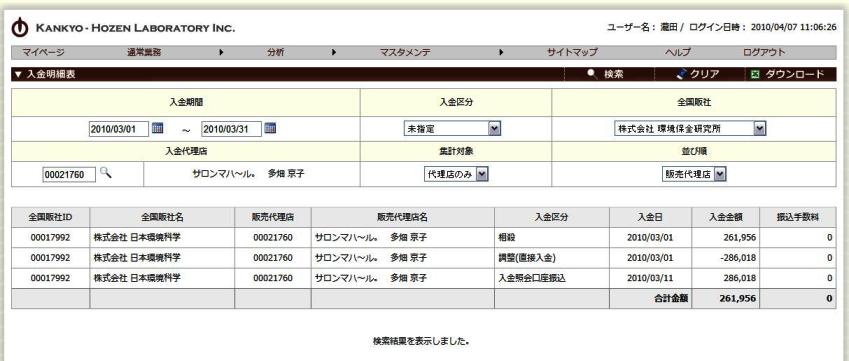Click the 検索 search icon button

pyautogui.click(x=592, y=74)
